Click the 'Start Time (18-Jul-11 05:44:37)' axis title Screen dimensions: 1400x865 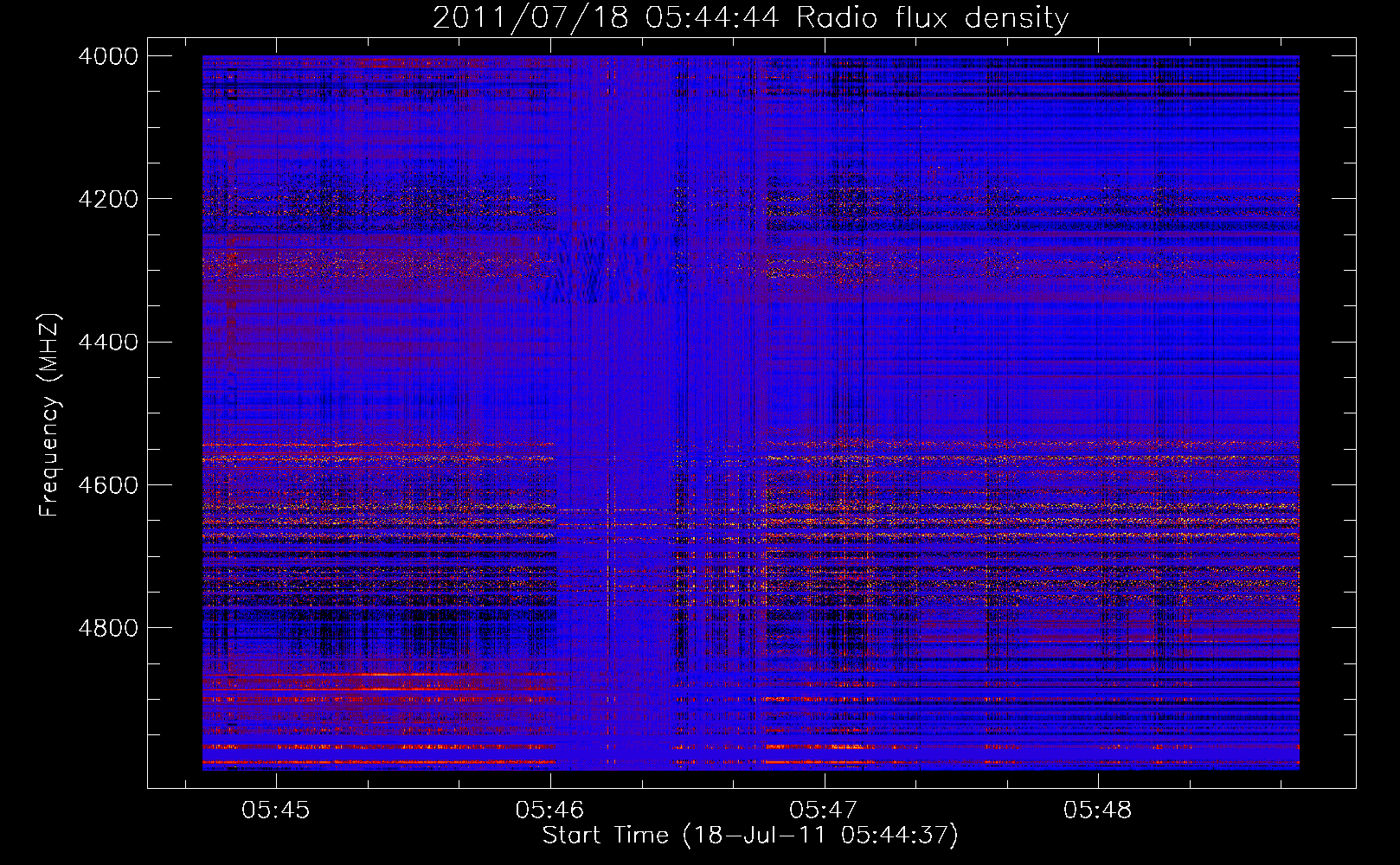click(750, 836)
